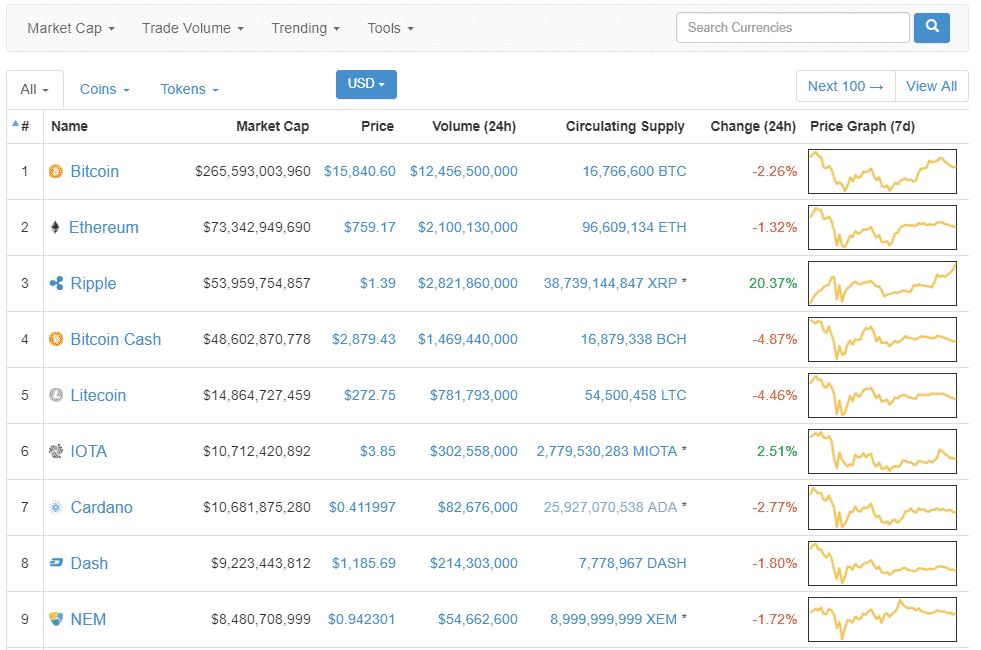Screen dimensions: 981x650
Task: Sort table by Name column header
Action: [x=69, y=126]
